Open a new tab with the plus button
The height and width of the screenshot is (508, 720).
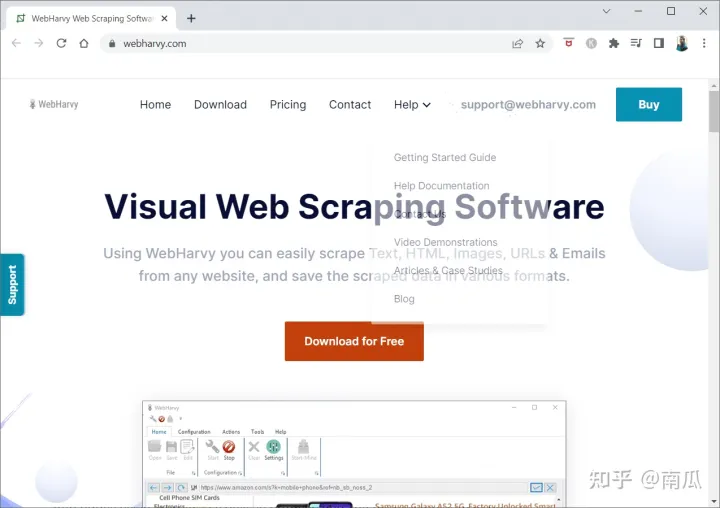pyautogui.click(x=191, y=18)
